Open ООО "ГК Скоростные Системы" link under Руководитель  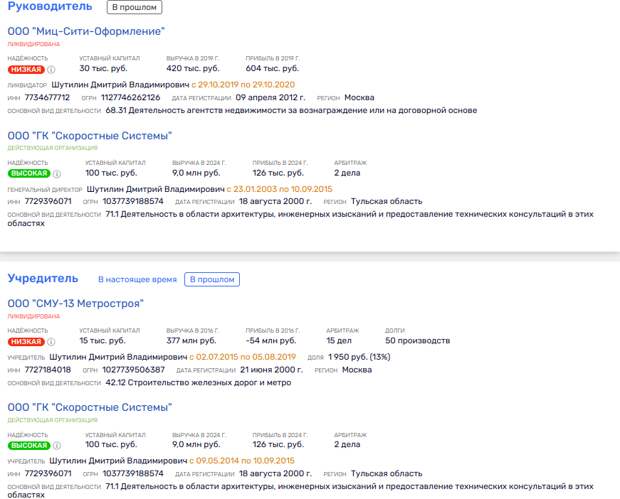(x=90, y=136)
